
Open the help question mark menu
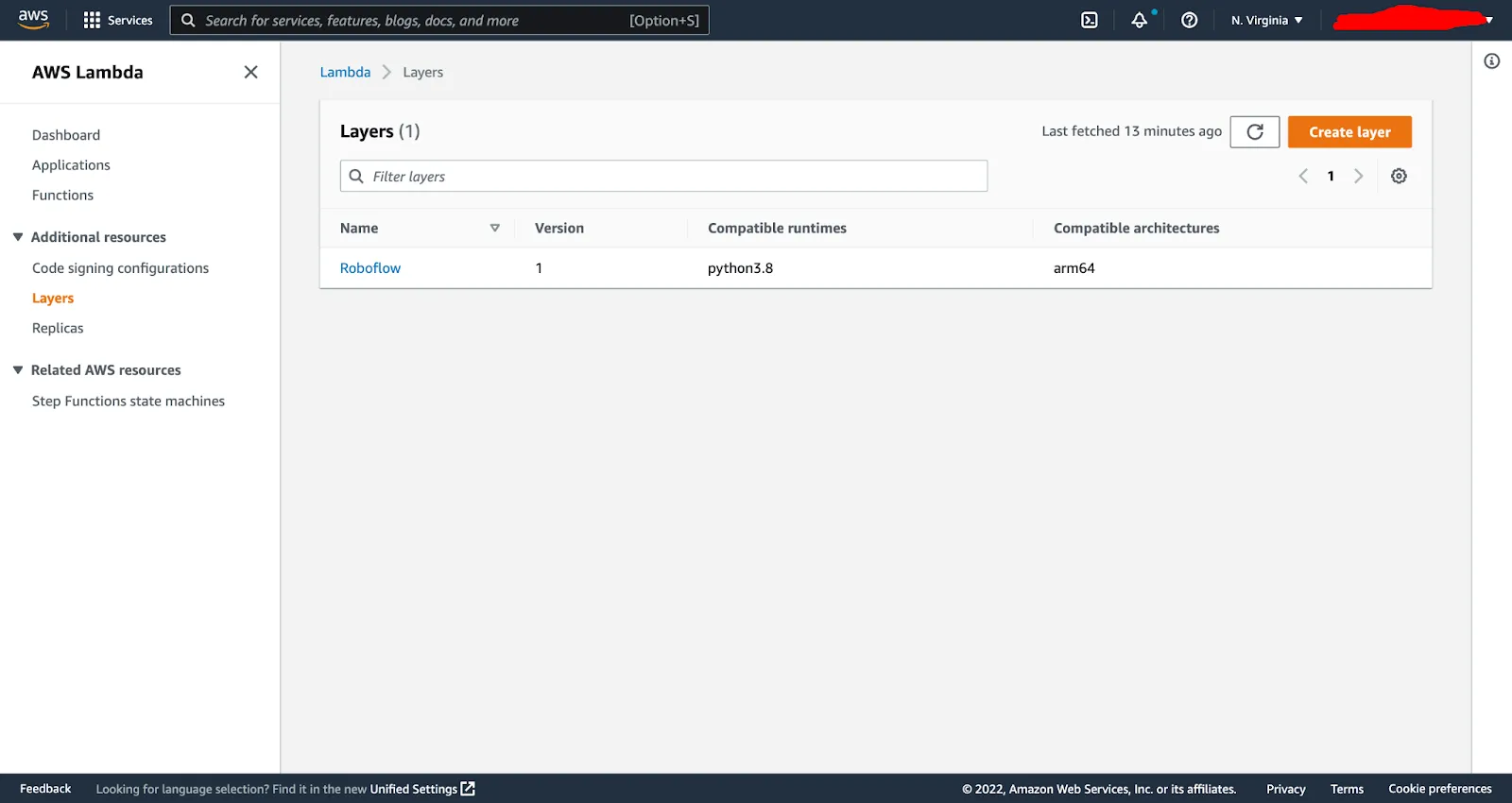coord(1190,20)
